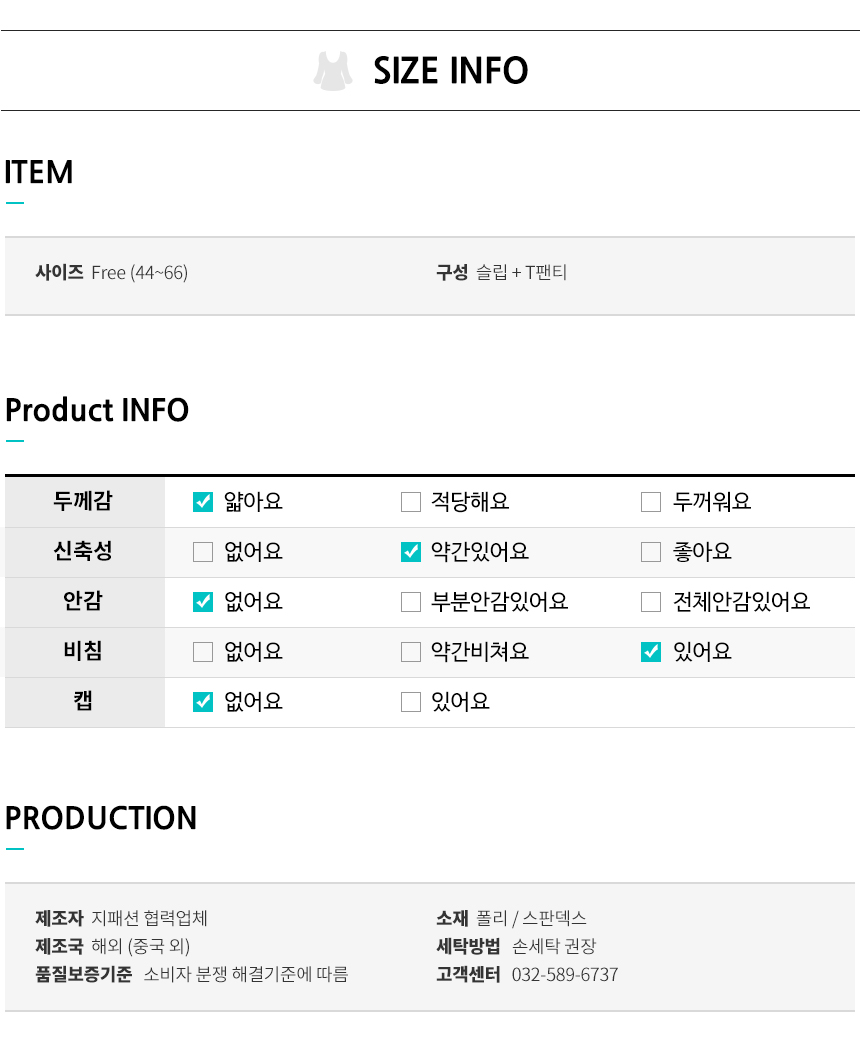Viewport: 860px width, 1050px height.
Task: Check the 적당해요 thickness checkbox
Action: (411, 502)
